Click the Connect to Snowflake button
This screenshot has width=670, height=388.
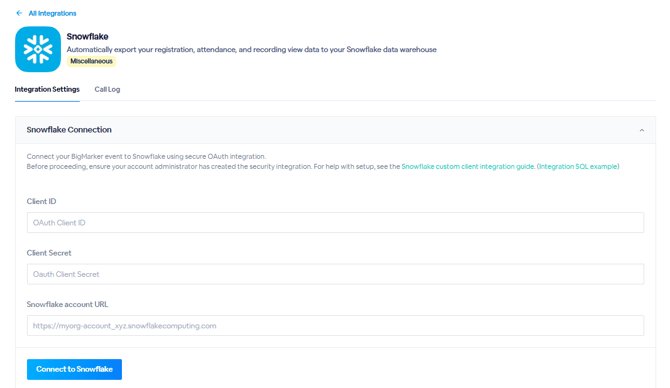pos(74,369)
